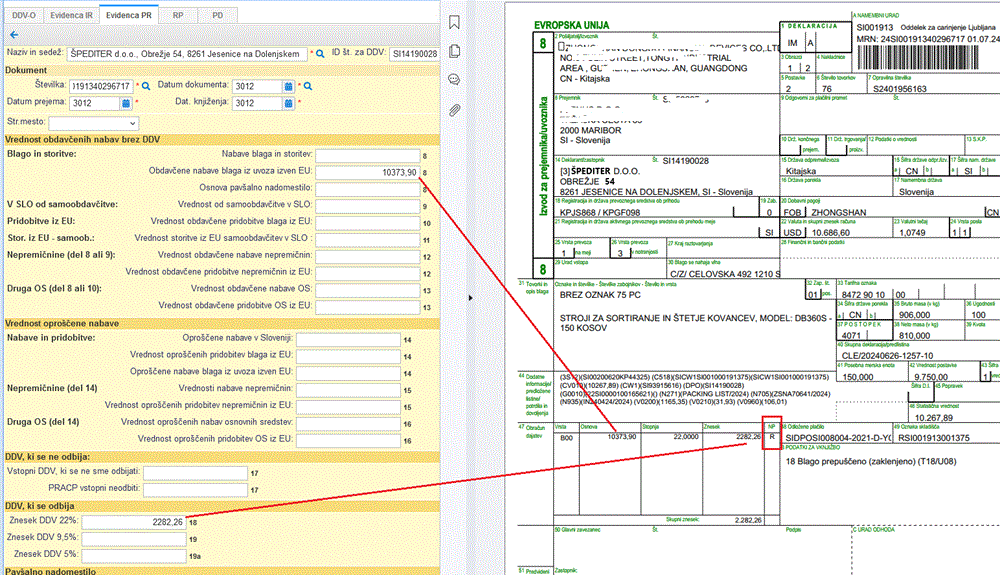Select the Evidenca PR tab
The height and width of the screenshot is (575, 1000).
pyautogui.click(x=129, y=15)
